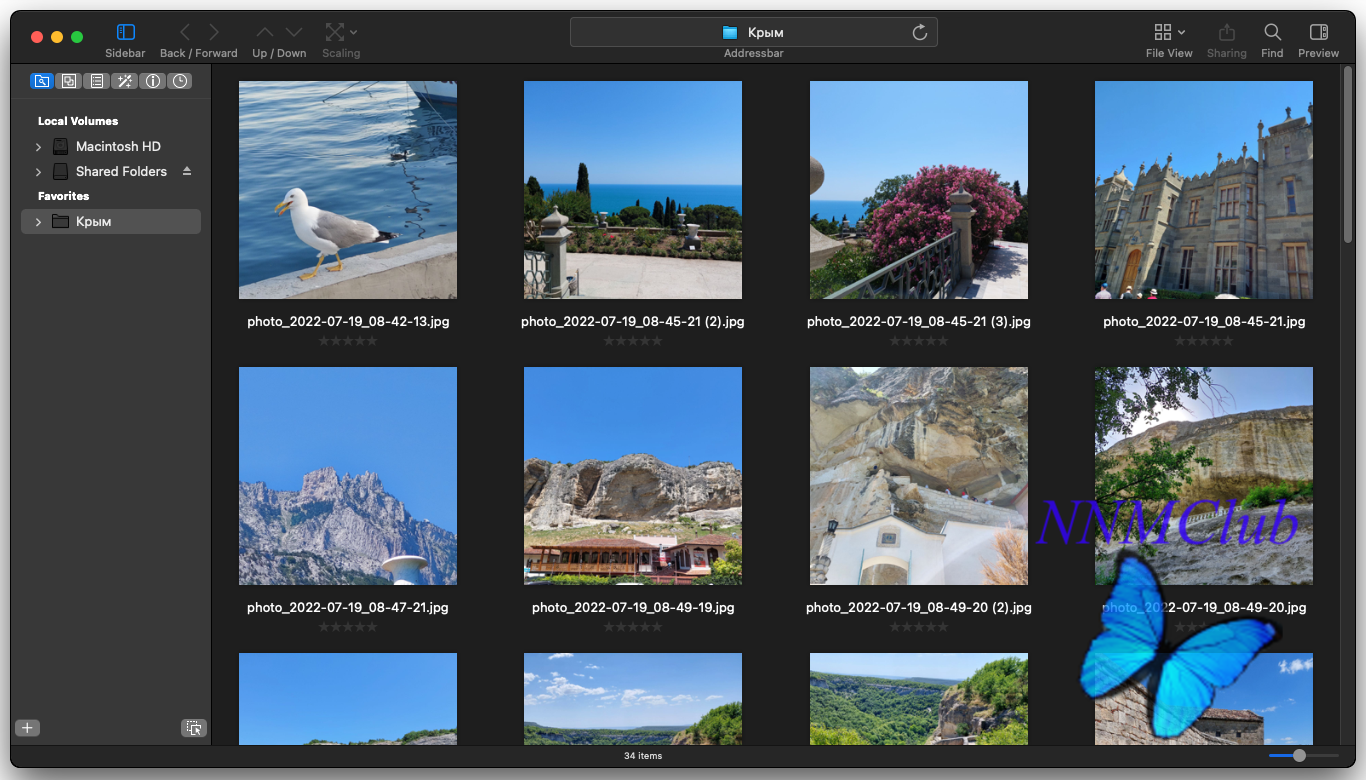Image resolution: width=1366 pixels, height=780 pixels.
Task: Rate photo_2022-07-19_08-47-21.jpg using its stars
Action: pyautogui.click(x=348, y=627)
